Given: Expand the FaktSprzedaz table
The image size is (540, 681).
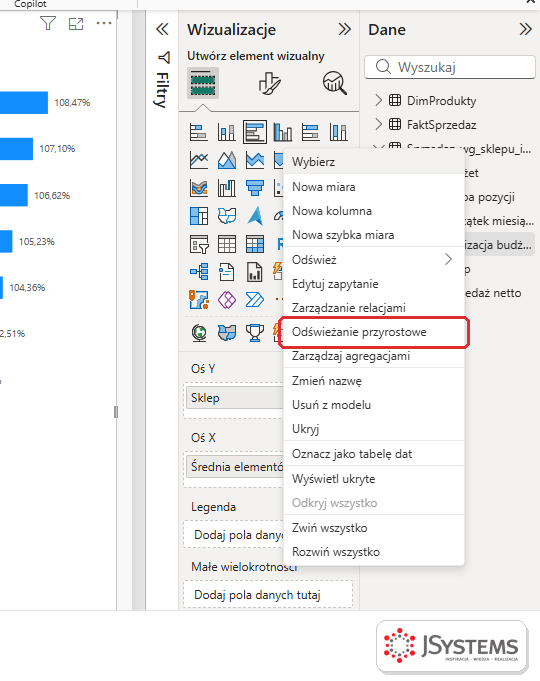Looking at the screenshot, I should click(x=378, y=125).
